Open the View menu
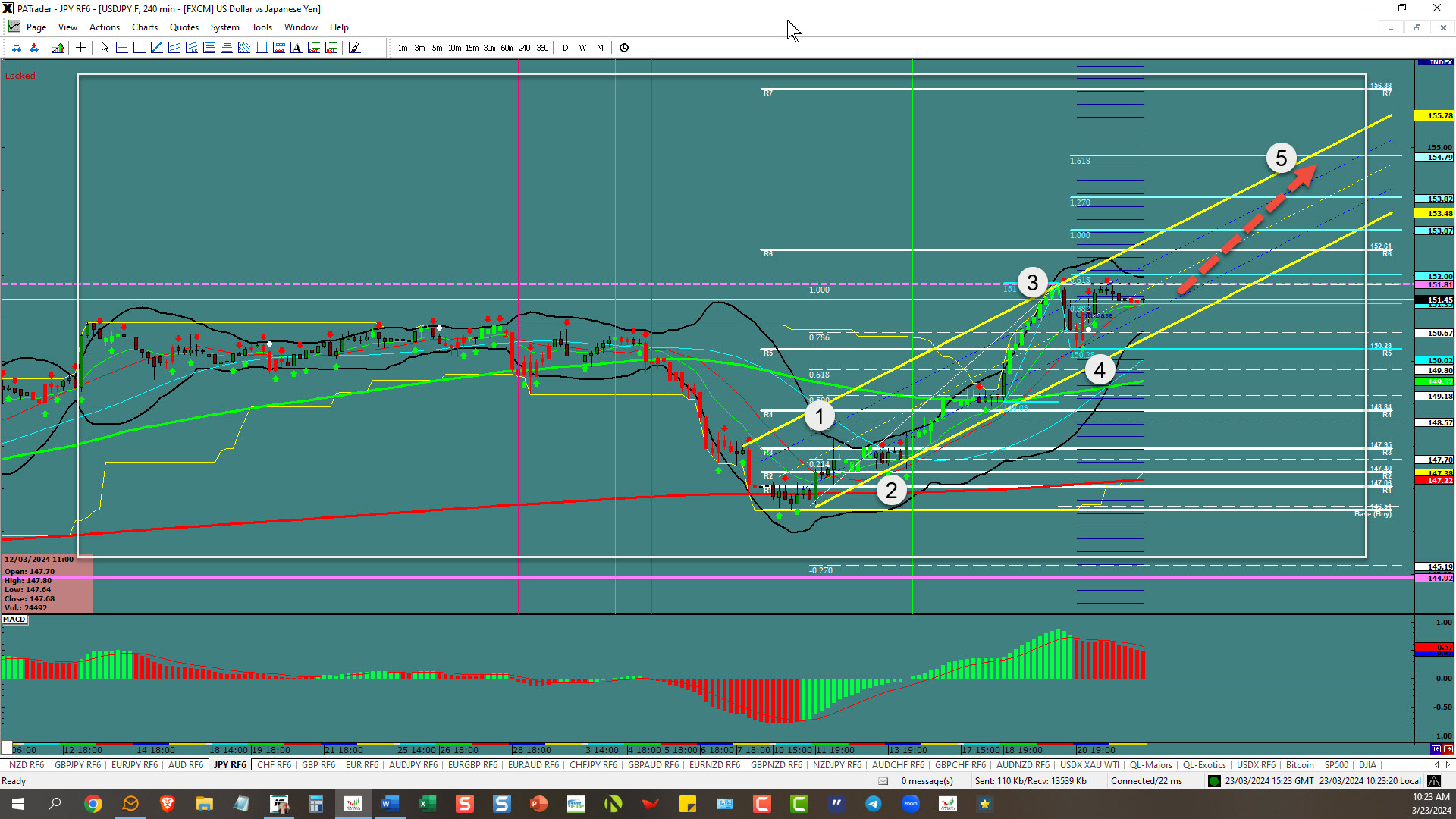 click(68, 27)
